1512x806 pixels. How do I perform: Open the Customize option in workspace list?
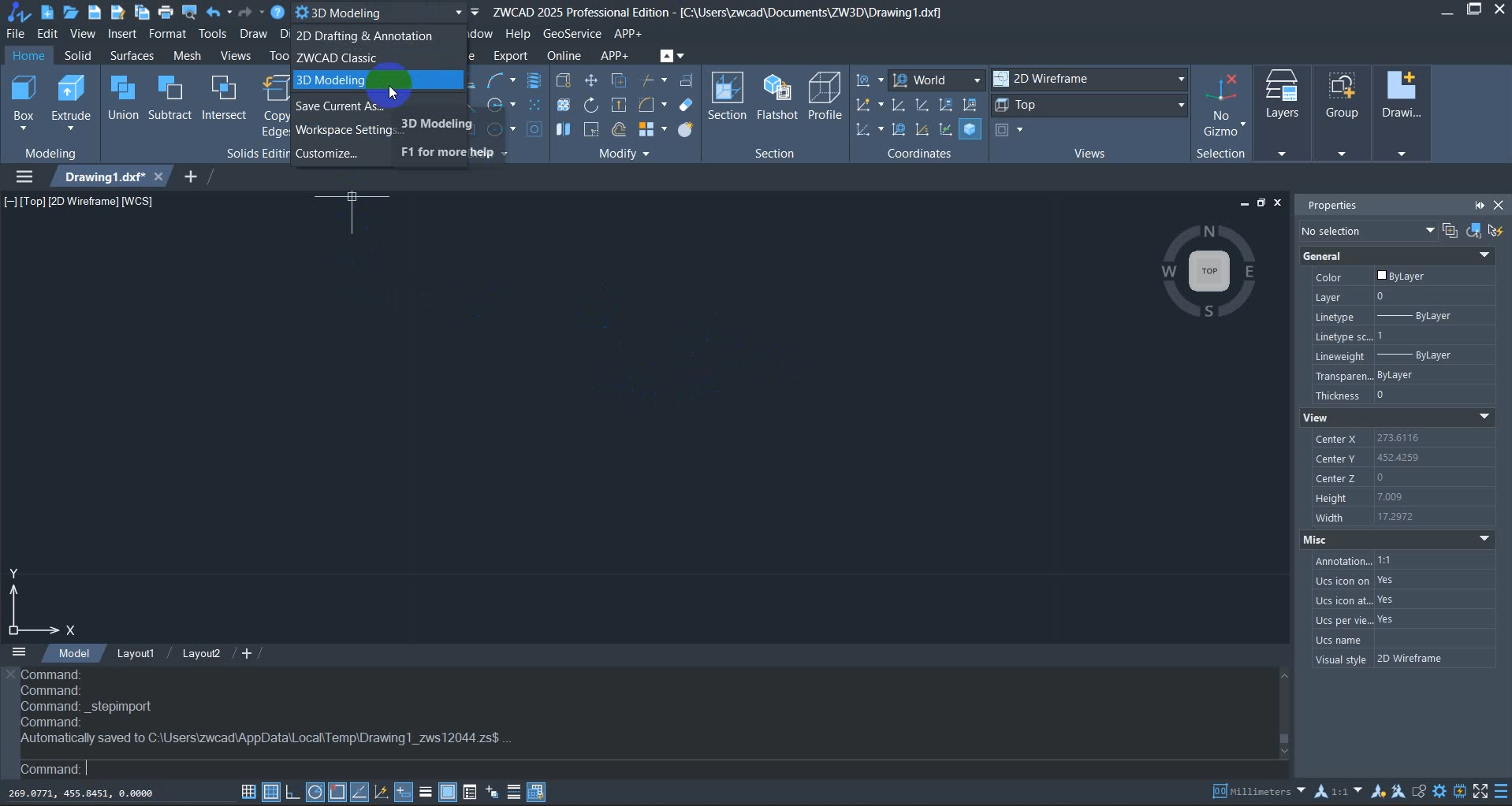pos(326,154)
